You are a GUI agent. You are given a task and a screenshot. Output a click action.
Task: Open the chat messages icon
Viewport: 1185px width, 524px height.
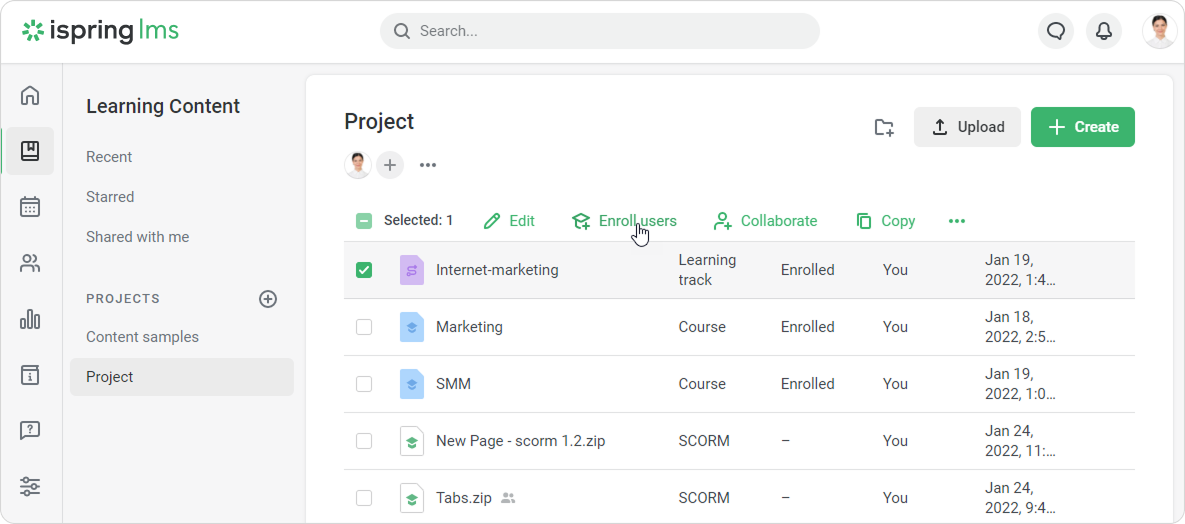click(x=1056, y=31)
